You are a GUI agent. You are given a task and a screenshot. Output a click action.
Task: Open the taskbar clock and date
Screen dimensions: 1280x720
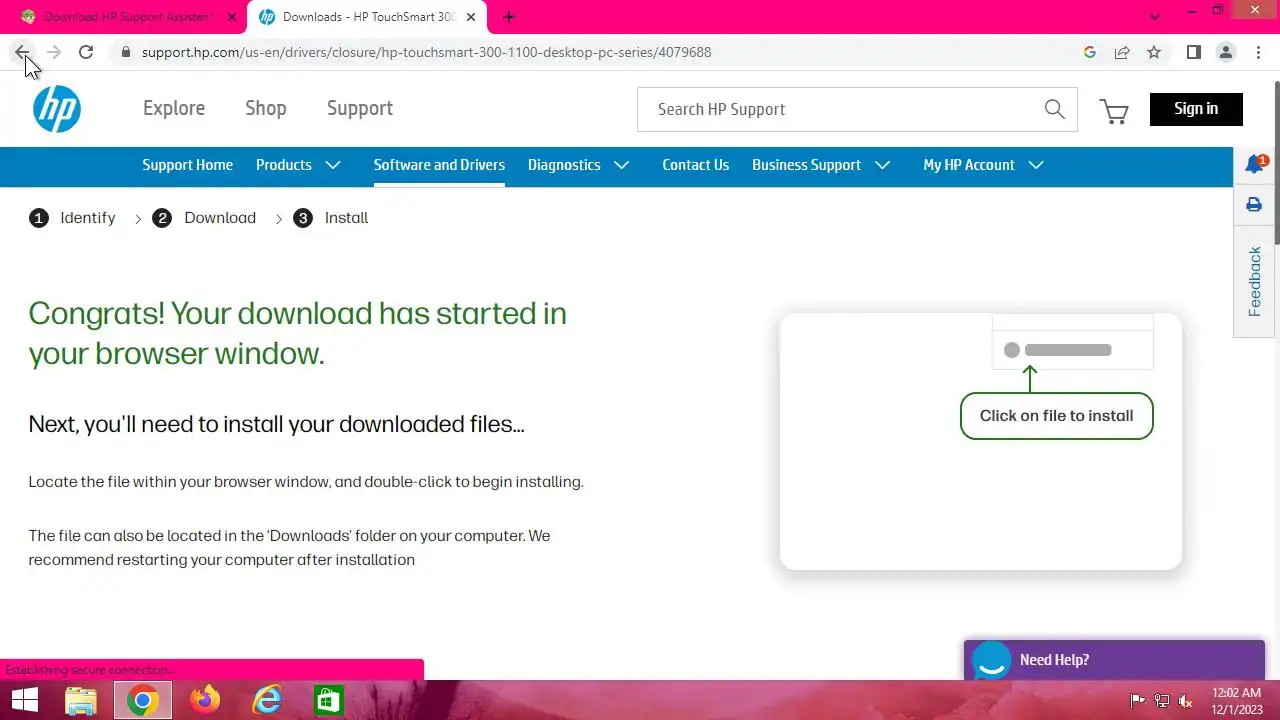tap(1236, 701)
